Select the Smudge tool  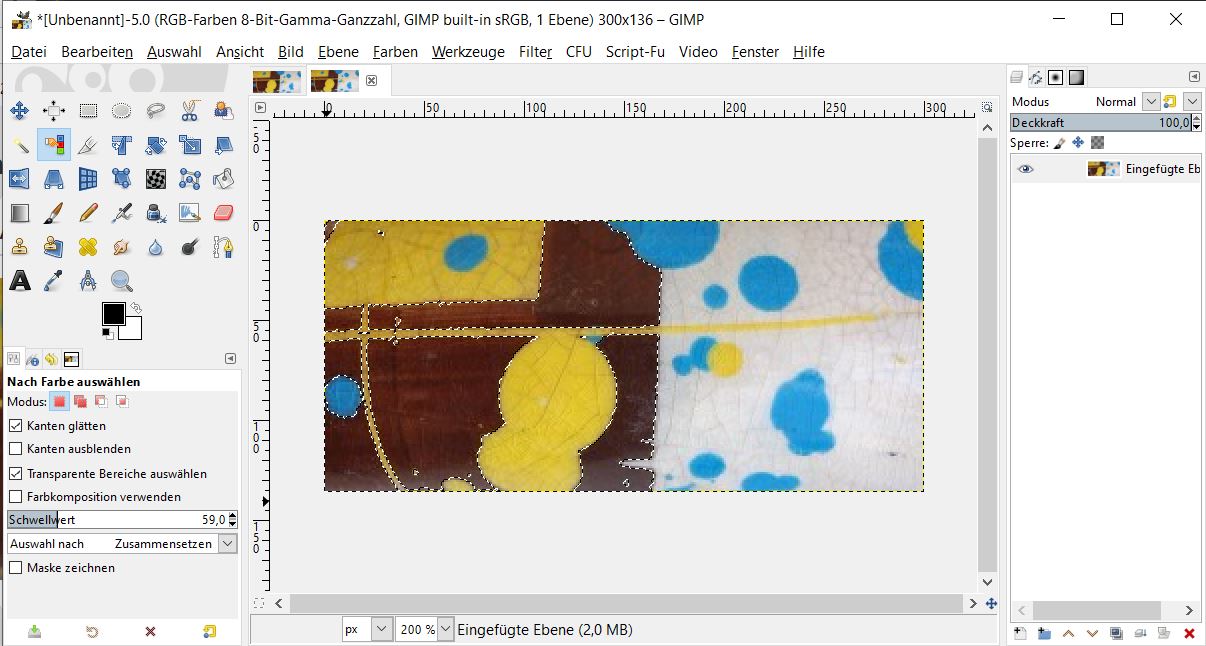pyautogui.click(x=122, y=247)
